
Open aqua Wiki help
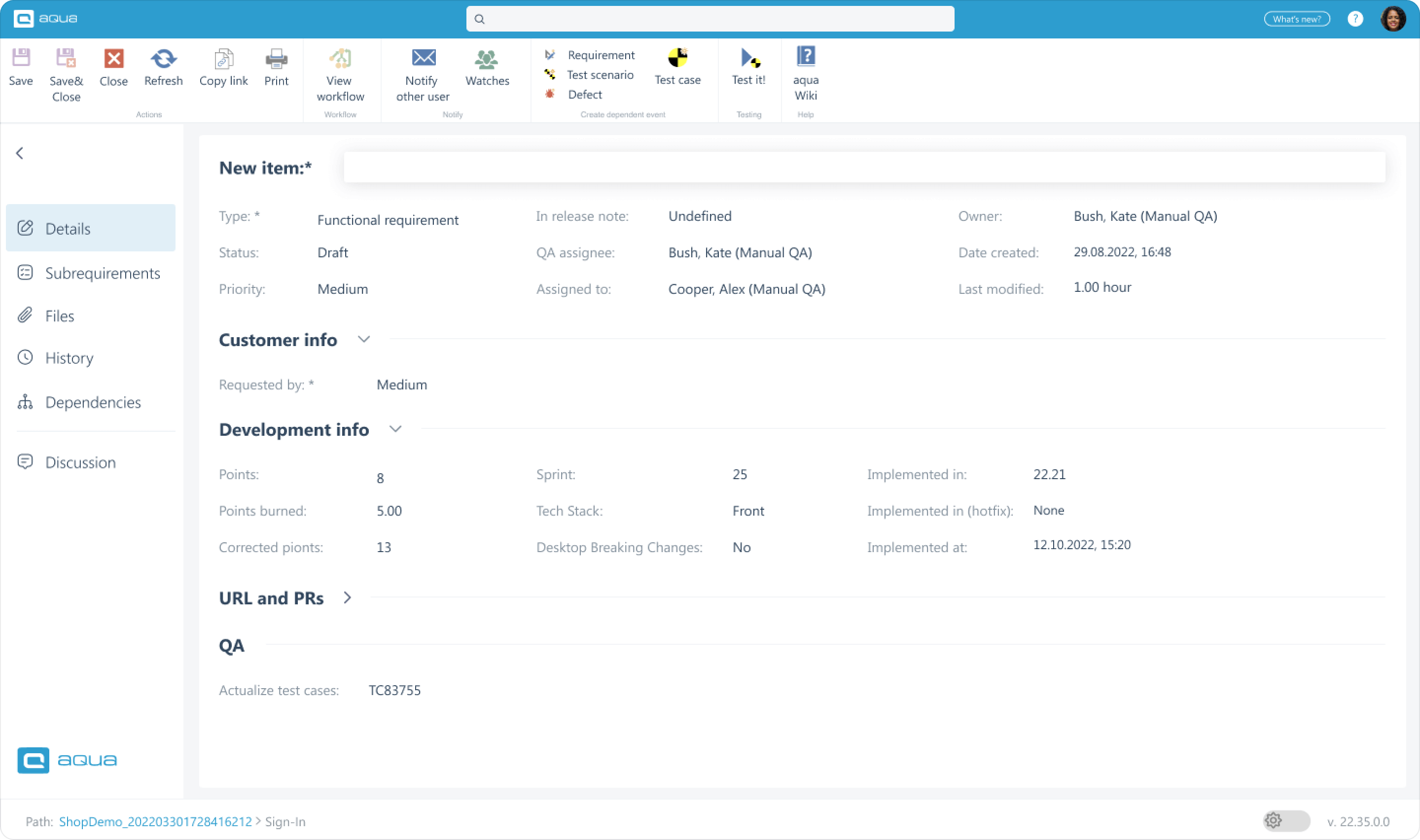coord(806,73)
